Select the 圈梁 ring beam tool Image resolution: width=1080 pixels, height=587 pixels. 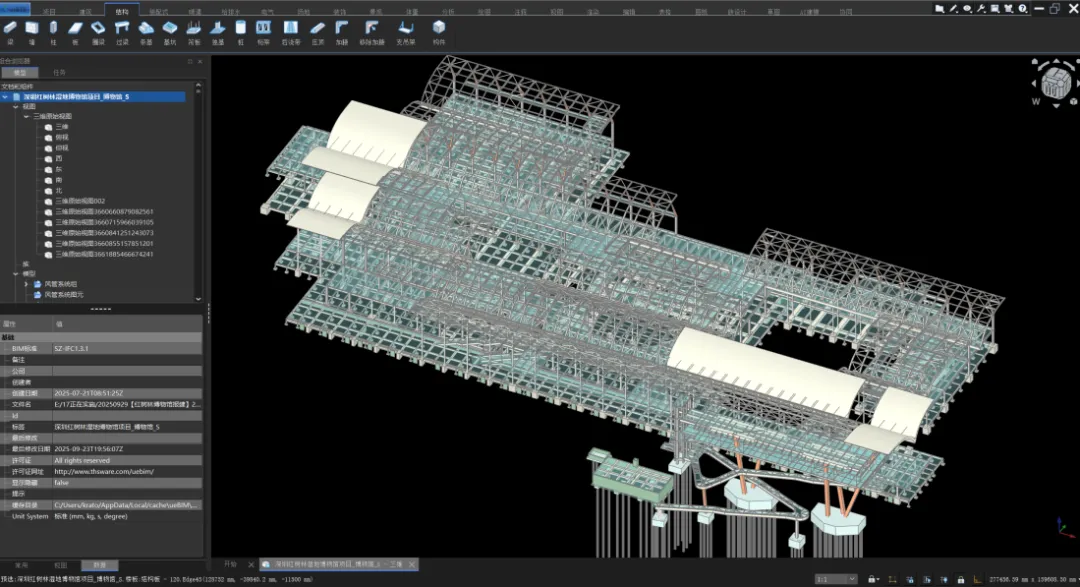click(98, 32)
